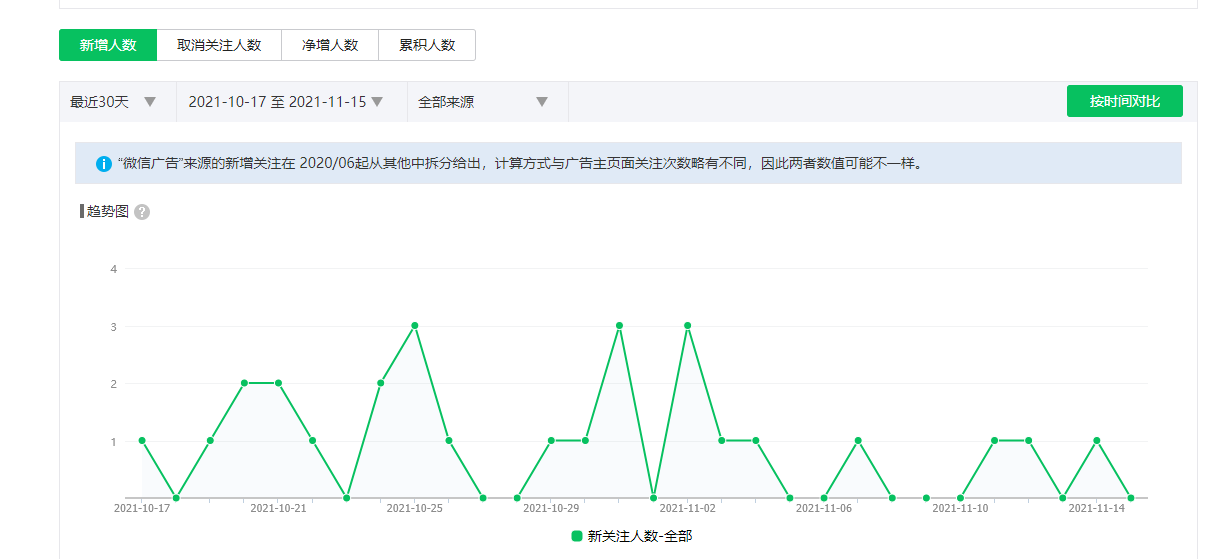1229x559 pixels.
Task: Click the data point above 2021-11-06
Action: pos(824,497)
